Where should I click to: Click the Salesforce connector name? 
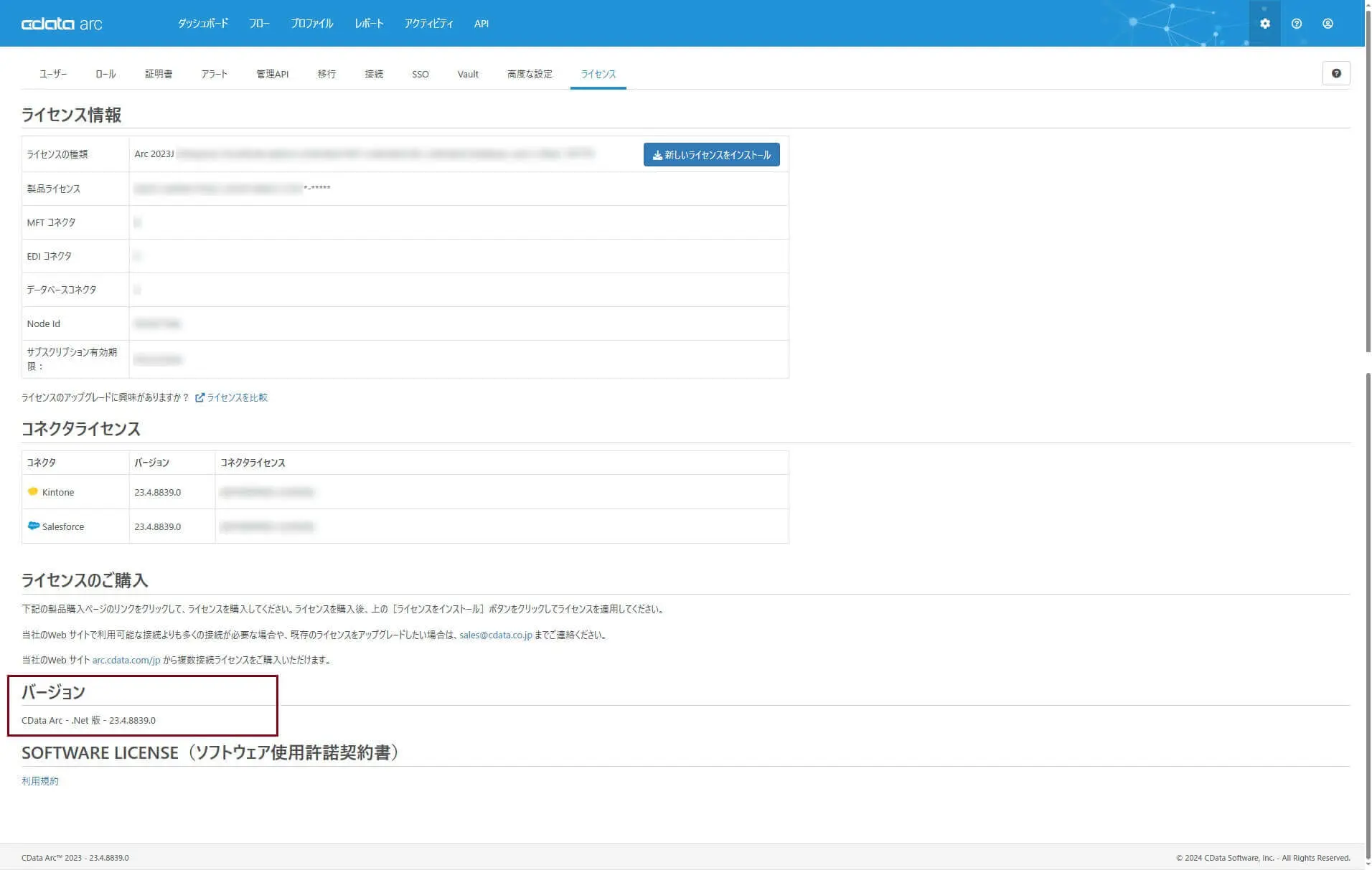63,526
